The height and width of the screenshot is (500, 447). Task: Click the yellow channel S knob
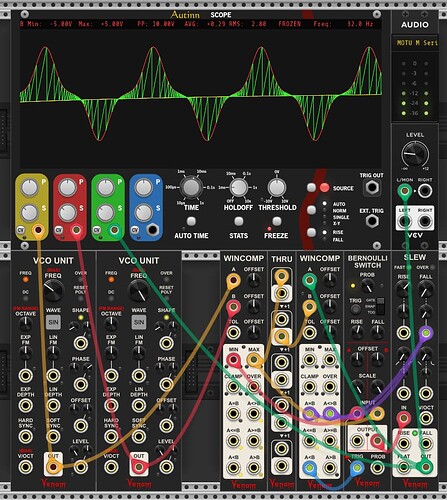coord(29,213)
